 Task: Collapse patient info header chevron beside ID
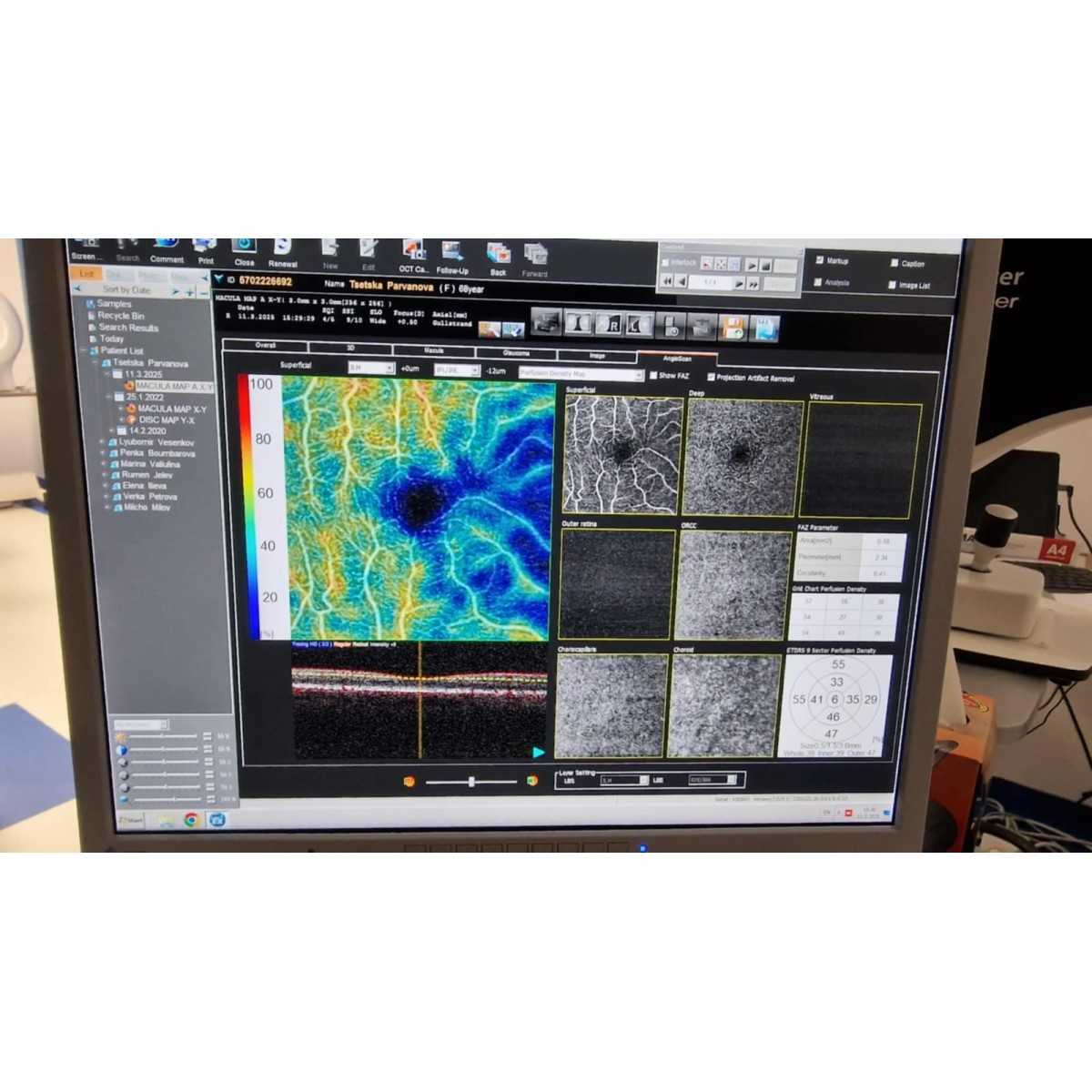(218, 279)
